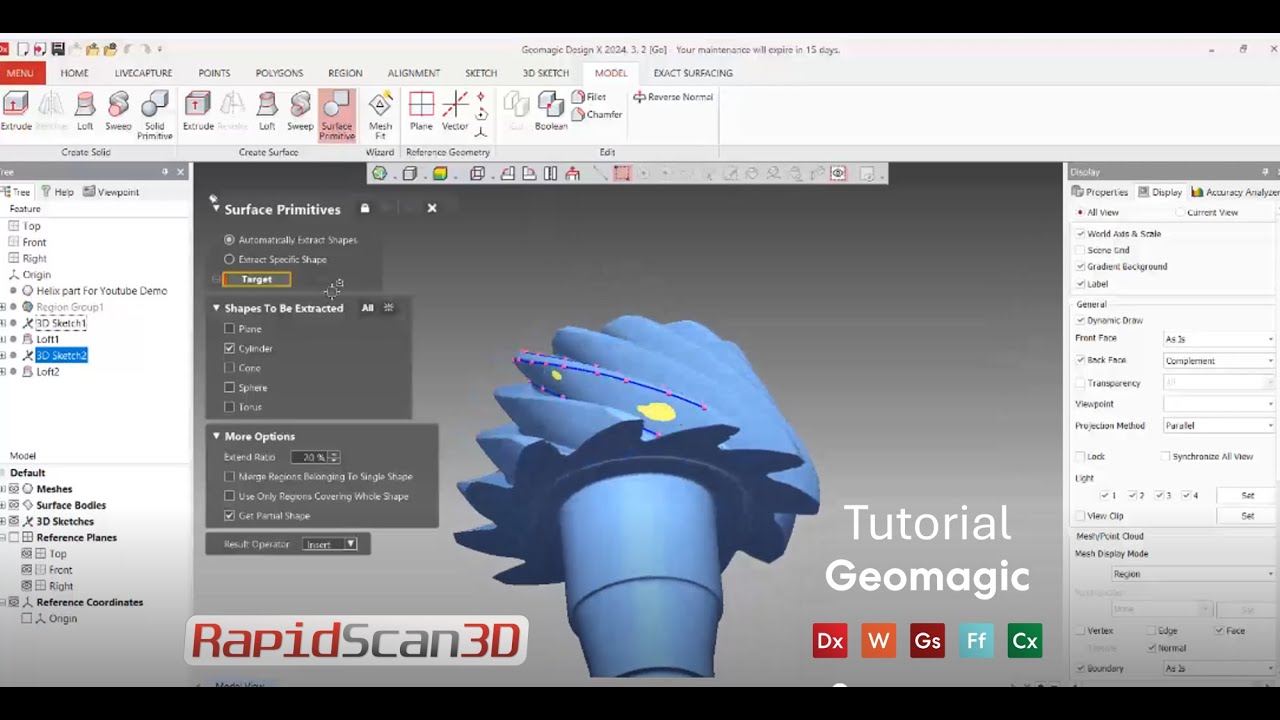The image size is (1280, 720).
Task: Click the eye visibility icon in viewport toolbar
Action: [x=838, y=174]
